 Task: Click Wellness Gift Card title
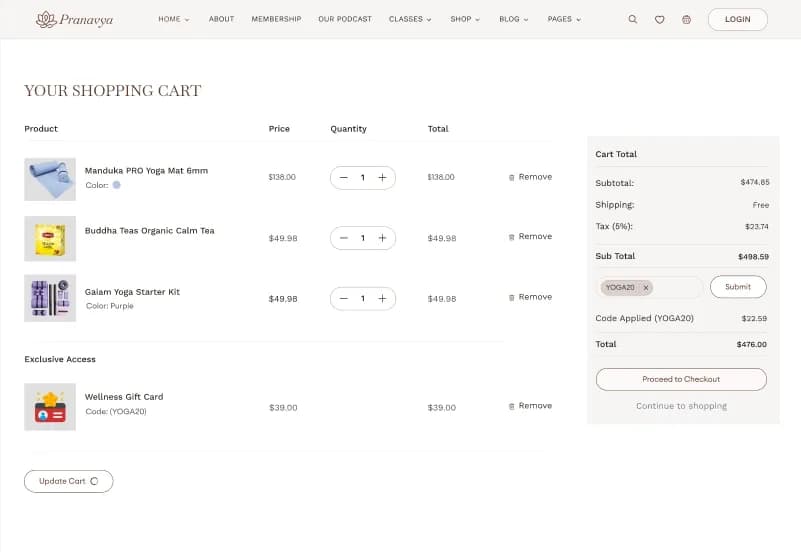(124, 397)
